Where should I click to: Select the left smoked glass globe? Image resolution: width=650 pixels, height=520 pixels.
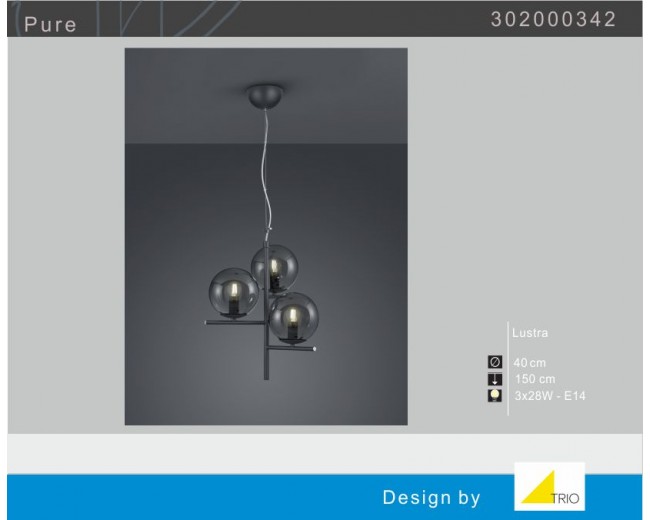tap(234, 294)
